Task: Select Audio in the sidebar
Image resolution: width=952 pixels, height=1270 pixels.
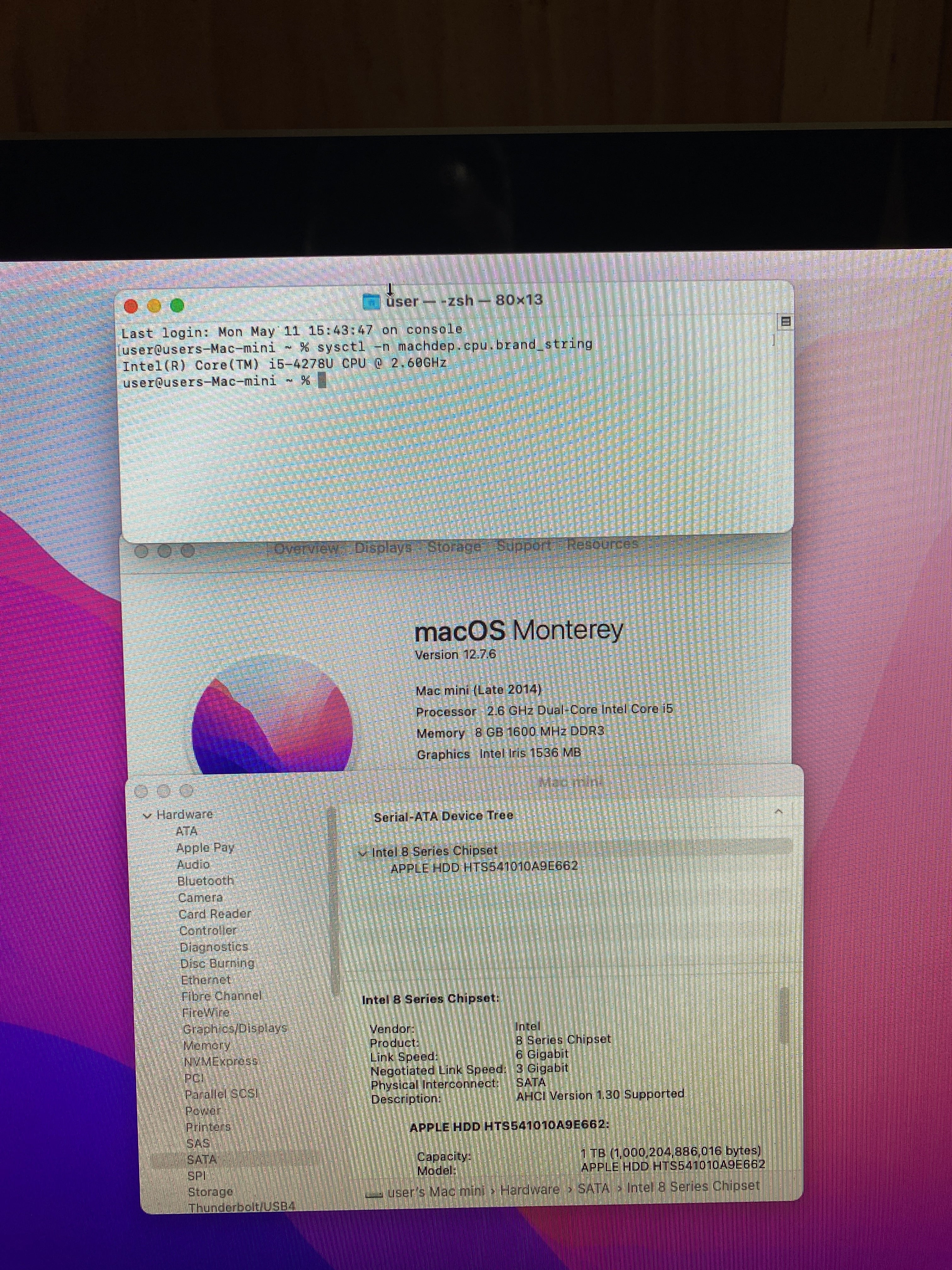Action: coord(193,865)
